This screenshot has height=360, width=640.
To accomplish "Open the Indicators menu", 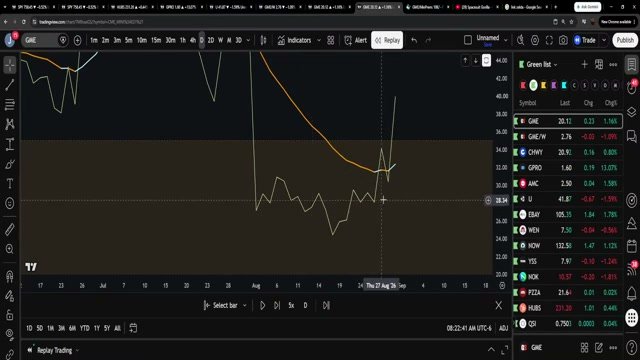I will pyautogui.click(x=294, y=40).
